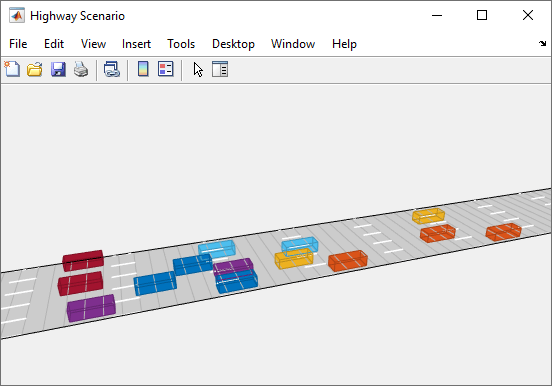The height and width of the screenshot is (386, 552).
Task: Open the Help menu
Action: (x=344, y=44)
